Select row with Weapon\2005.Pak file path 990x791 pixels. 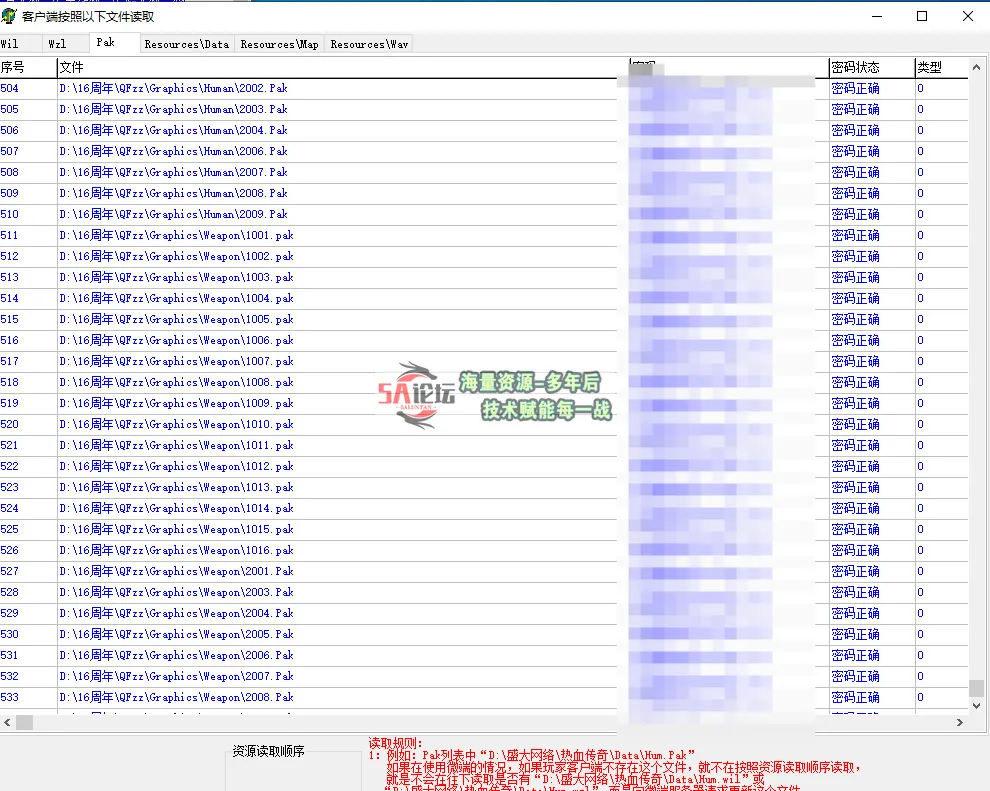tap(484, 634)
